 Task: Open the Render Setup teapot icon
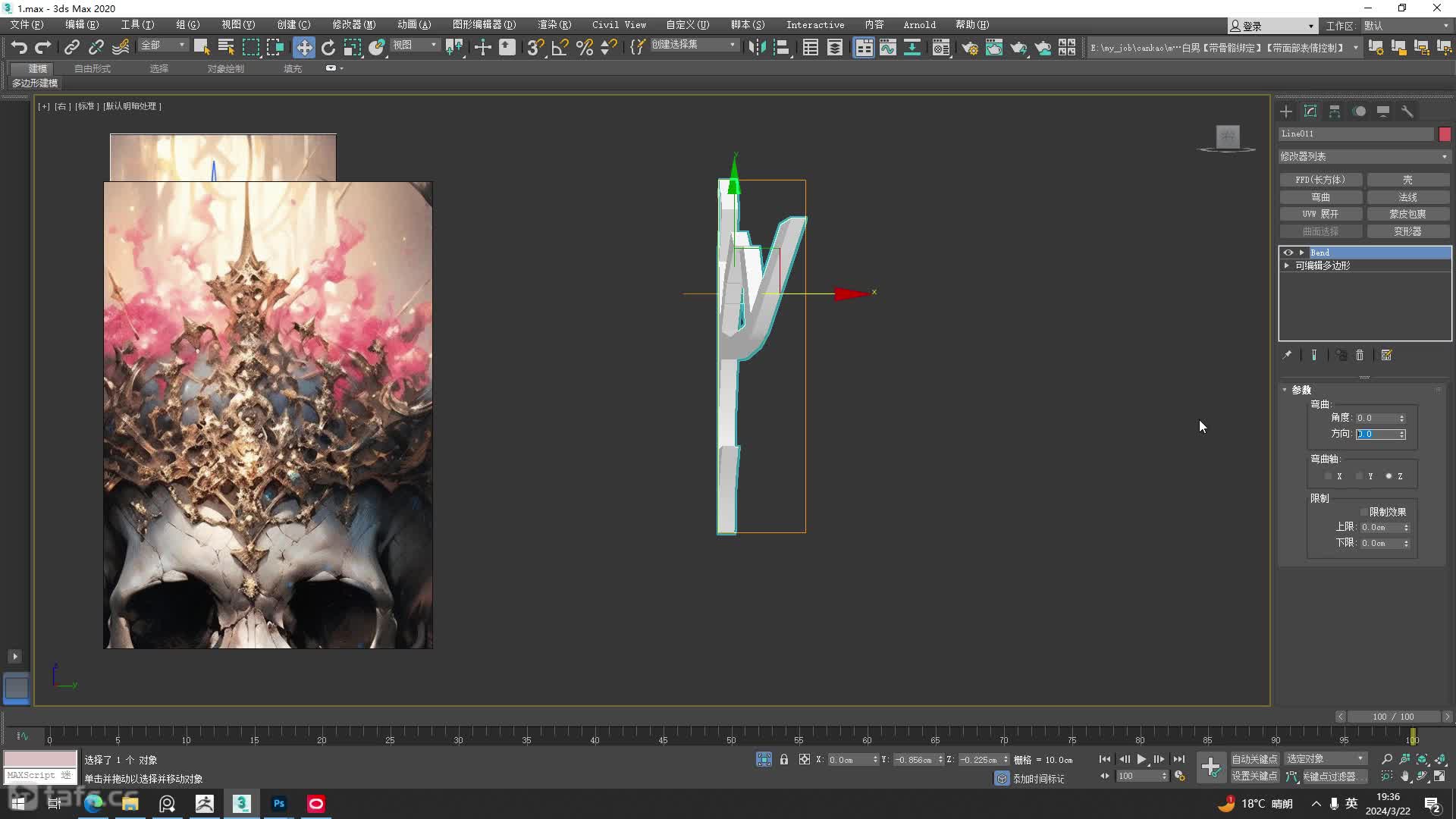coord(969,47)
